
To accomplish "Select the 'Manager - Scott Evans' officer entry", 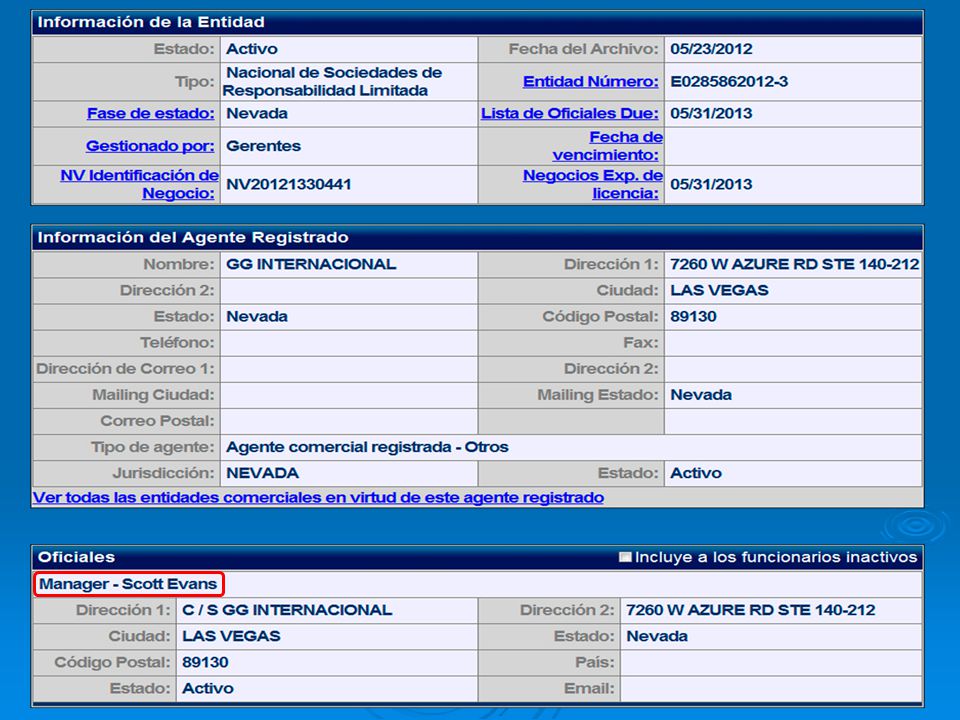I will (x=128, y=584).
